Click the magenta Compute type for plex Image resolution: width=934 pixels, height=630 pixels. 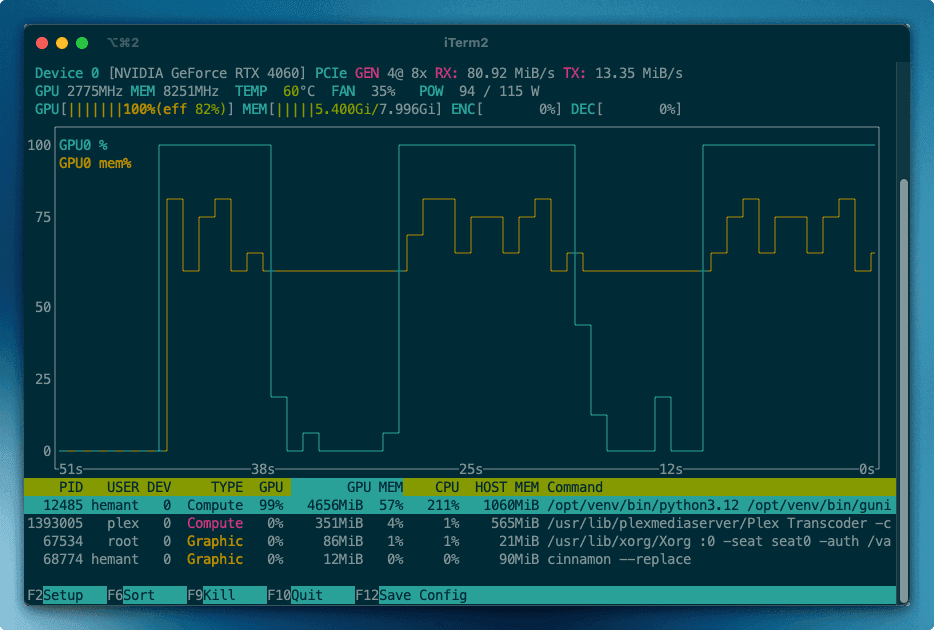[215, 523]
